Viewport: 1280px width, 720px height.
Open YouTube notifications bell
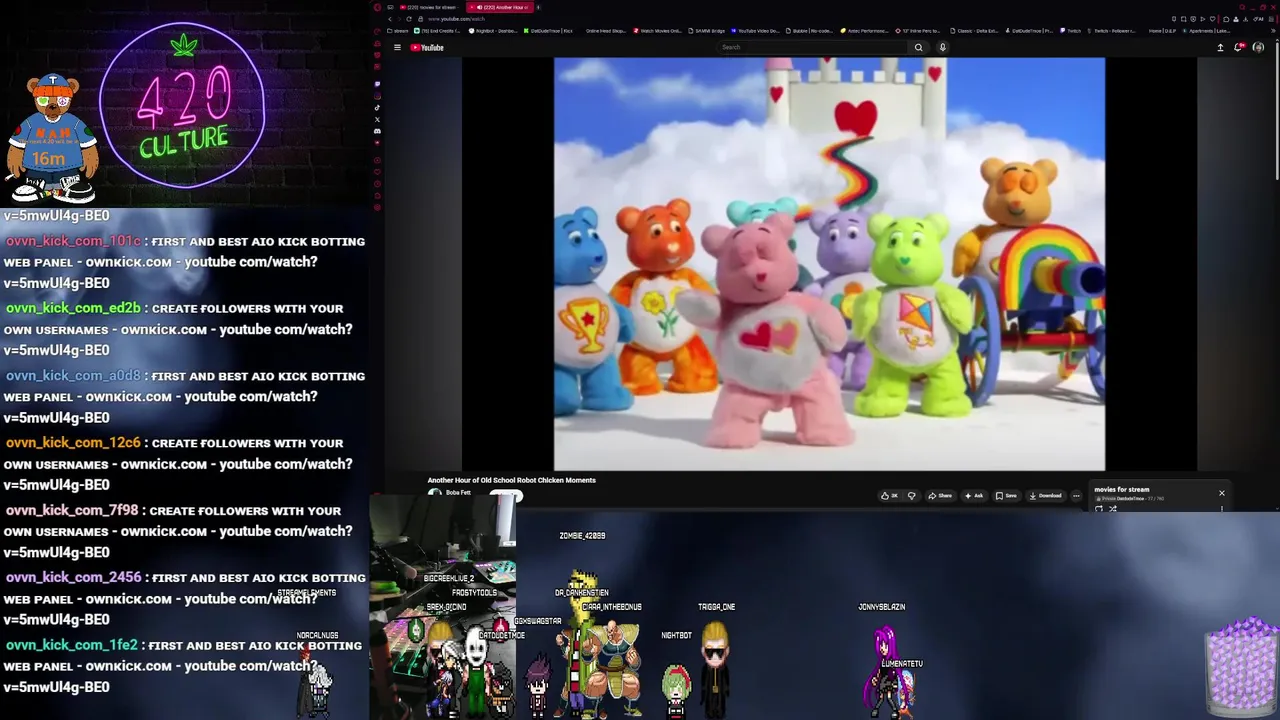tap(1238, 47)
